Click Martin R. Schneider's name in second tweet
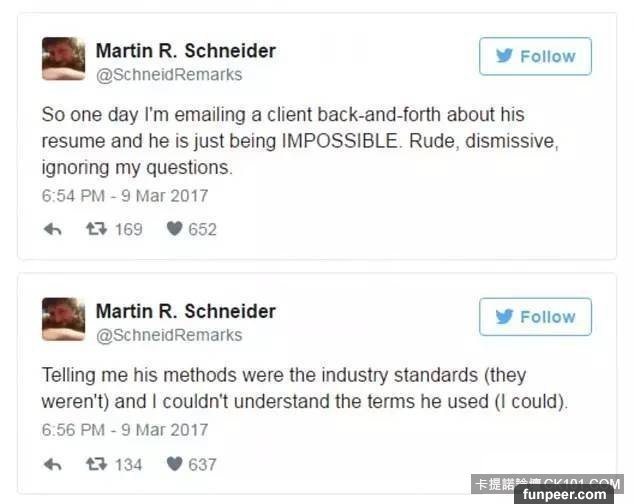The image size is (634, 504). [x=185, y=310]
